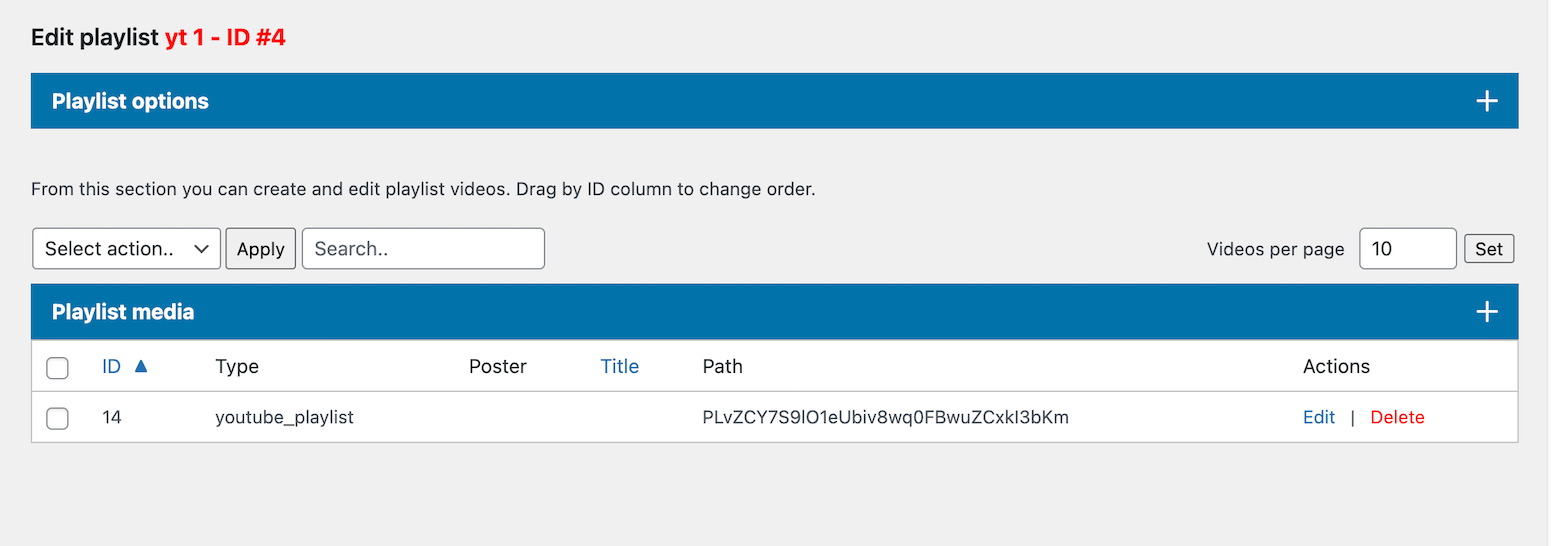Screen dimensions: 1551x546
Task: Sort table by ID column header
Action: coord(111,367)
